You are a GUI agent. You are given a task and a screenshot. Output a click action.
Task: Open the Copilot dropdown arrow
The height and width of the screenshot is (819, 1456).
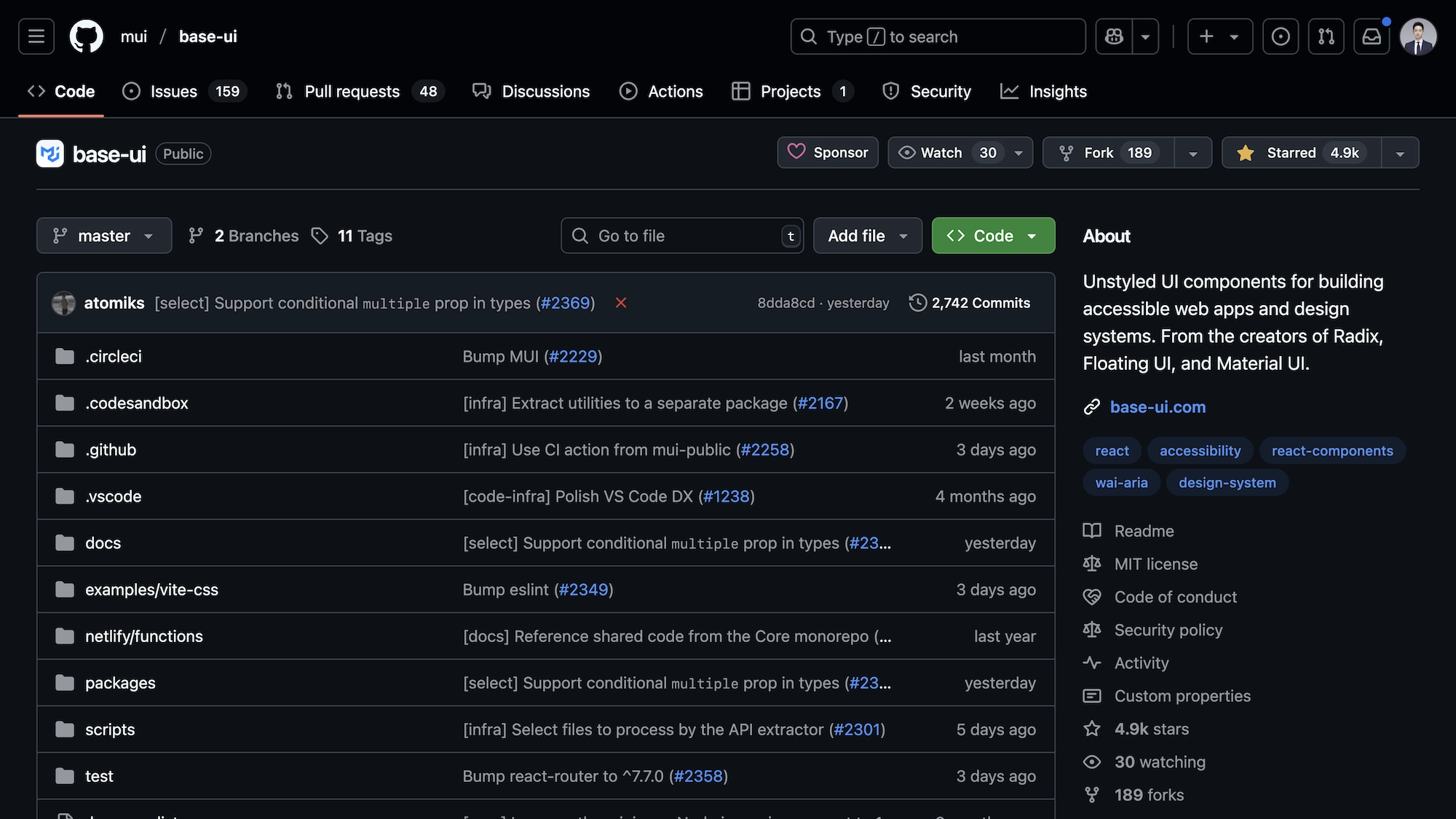(x=1145, y=36)
